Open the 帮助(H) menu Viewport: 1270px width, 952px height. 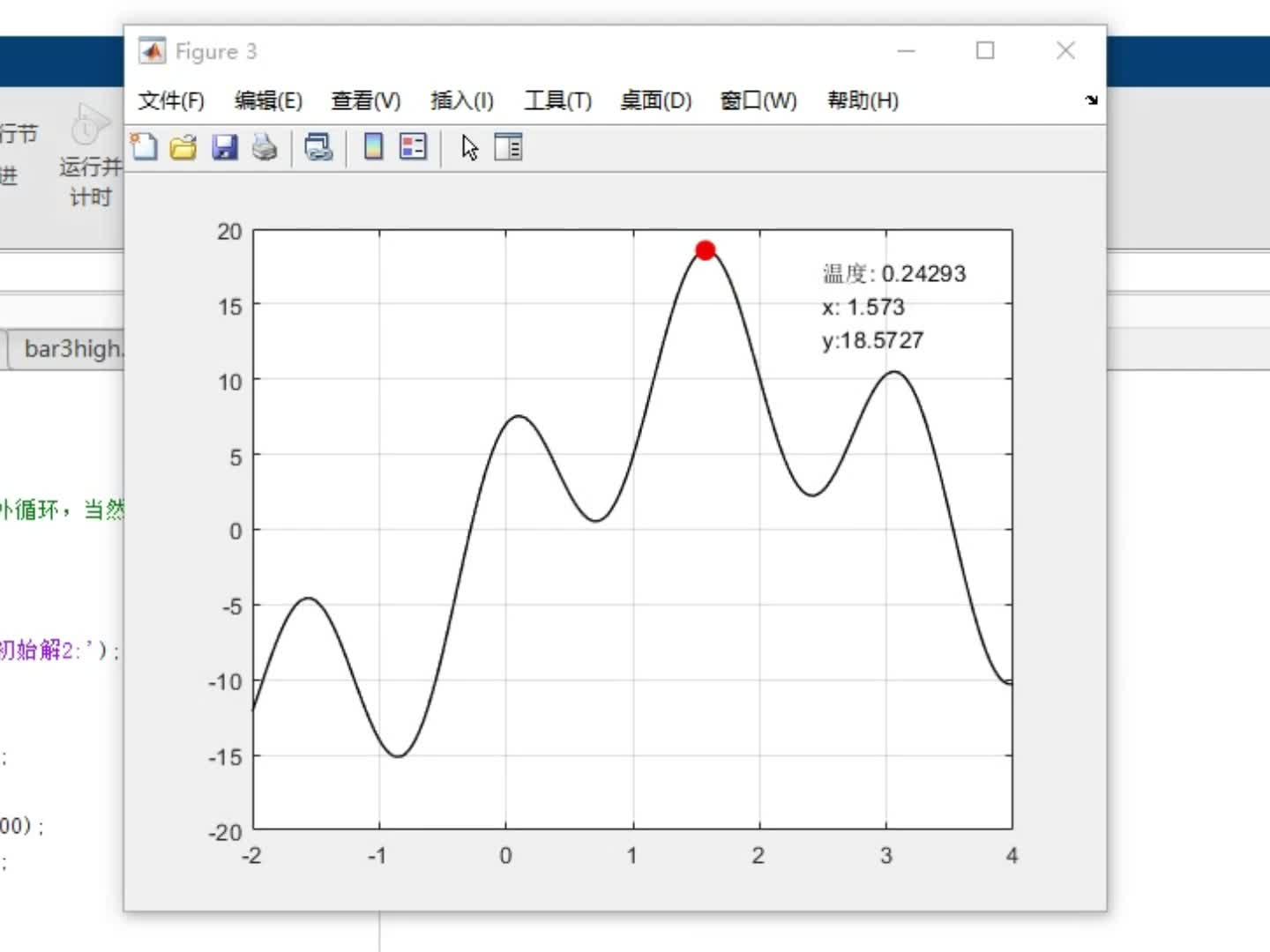pyautogui.click(x=863, y=100)
